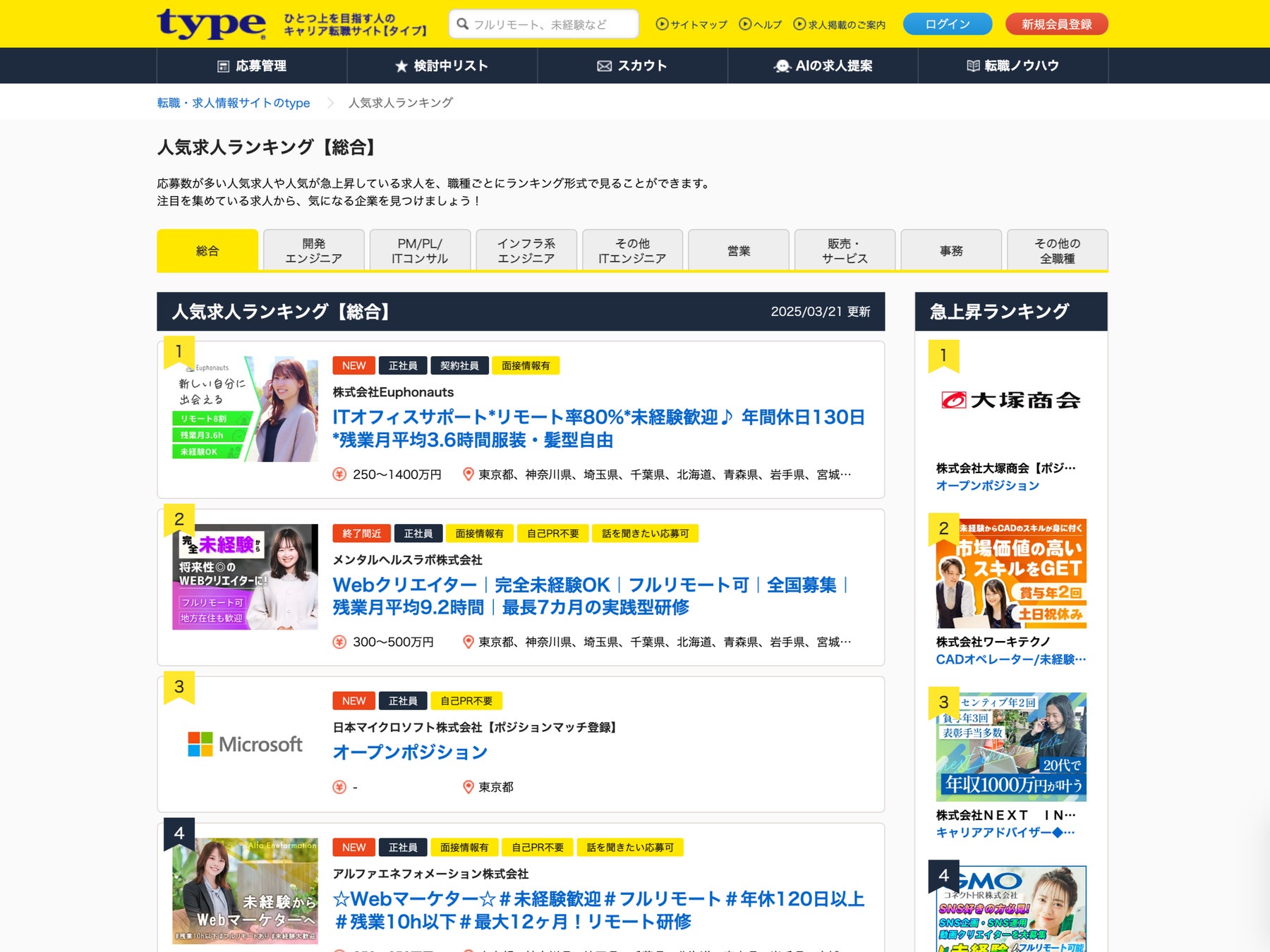Click the book icon beside 転職ノウハウ
This screenshot has height=952, width=1270.
[x=973, y=66]
